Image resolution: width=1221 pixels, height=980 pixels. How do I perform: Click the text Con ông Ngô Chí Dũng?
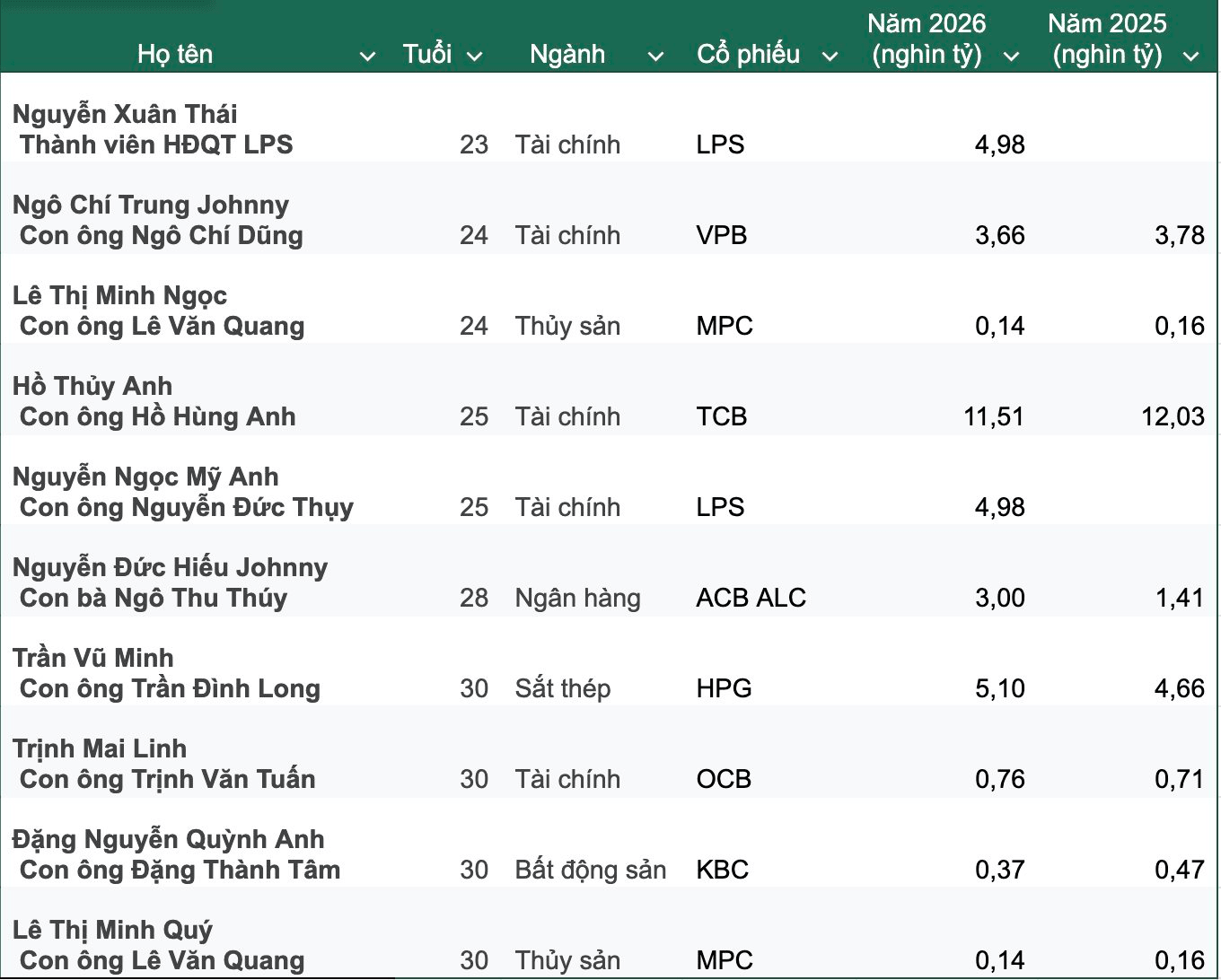tap(162, 236)
